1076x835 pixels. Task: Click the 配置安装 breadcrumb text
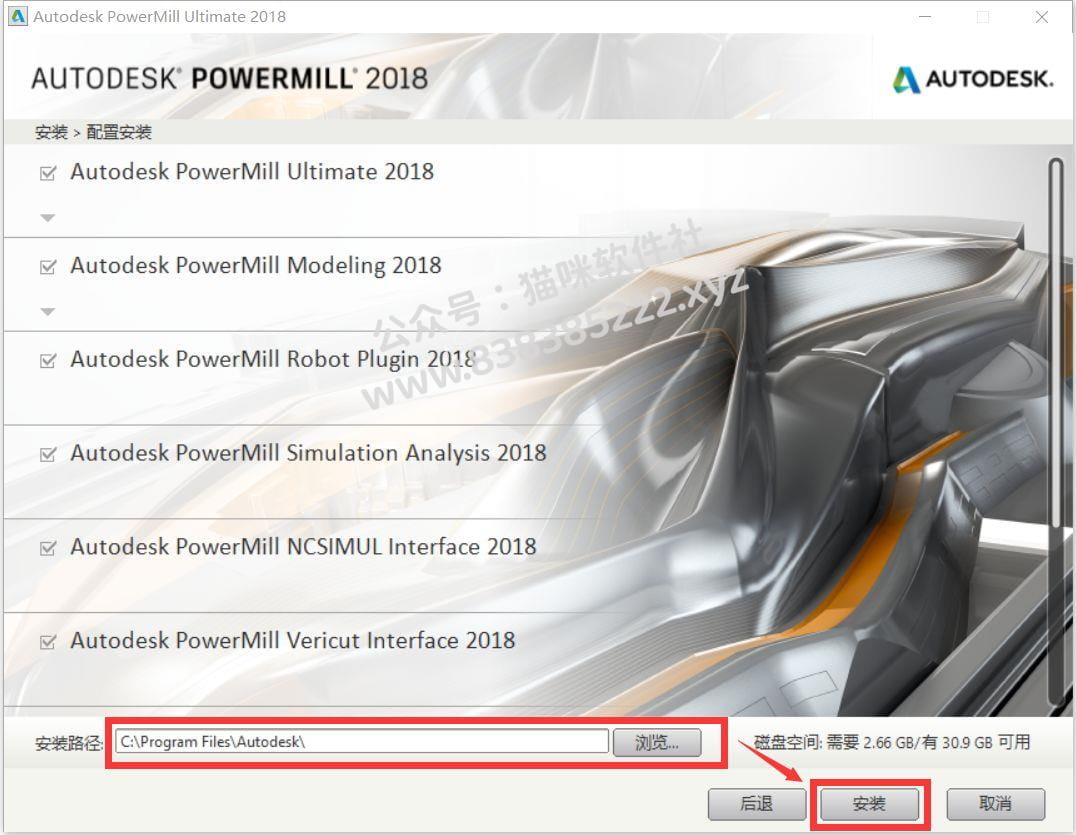point(119,132)
